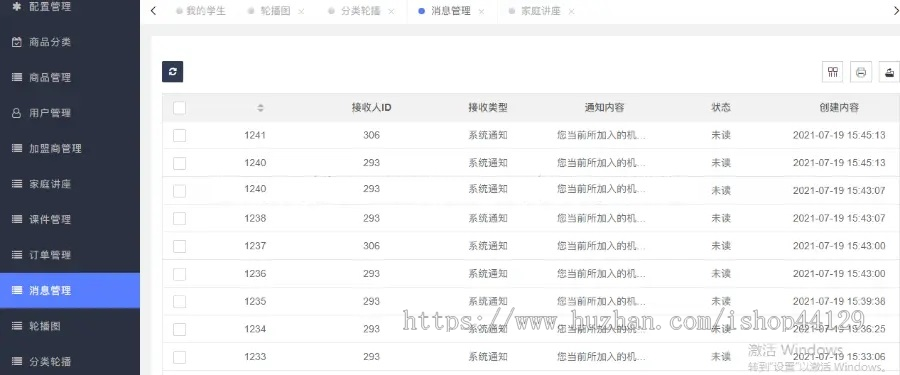Click the 通知内容 column header
The width and height of the screenshot is (900, 375).
[x=604, y=107]
